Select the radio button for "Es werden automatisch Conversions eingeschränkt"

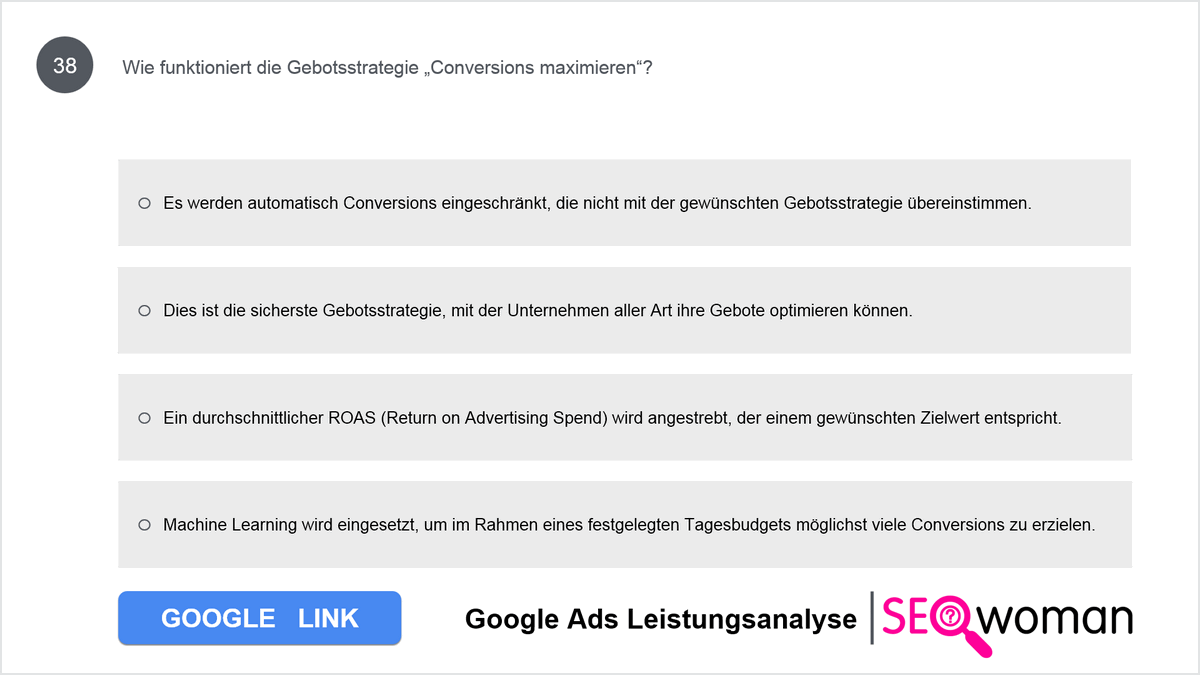pyautogui.click(x=144, y=203)
